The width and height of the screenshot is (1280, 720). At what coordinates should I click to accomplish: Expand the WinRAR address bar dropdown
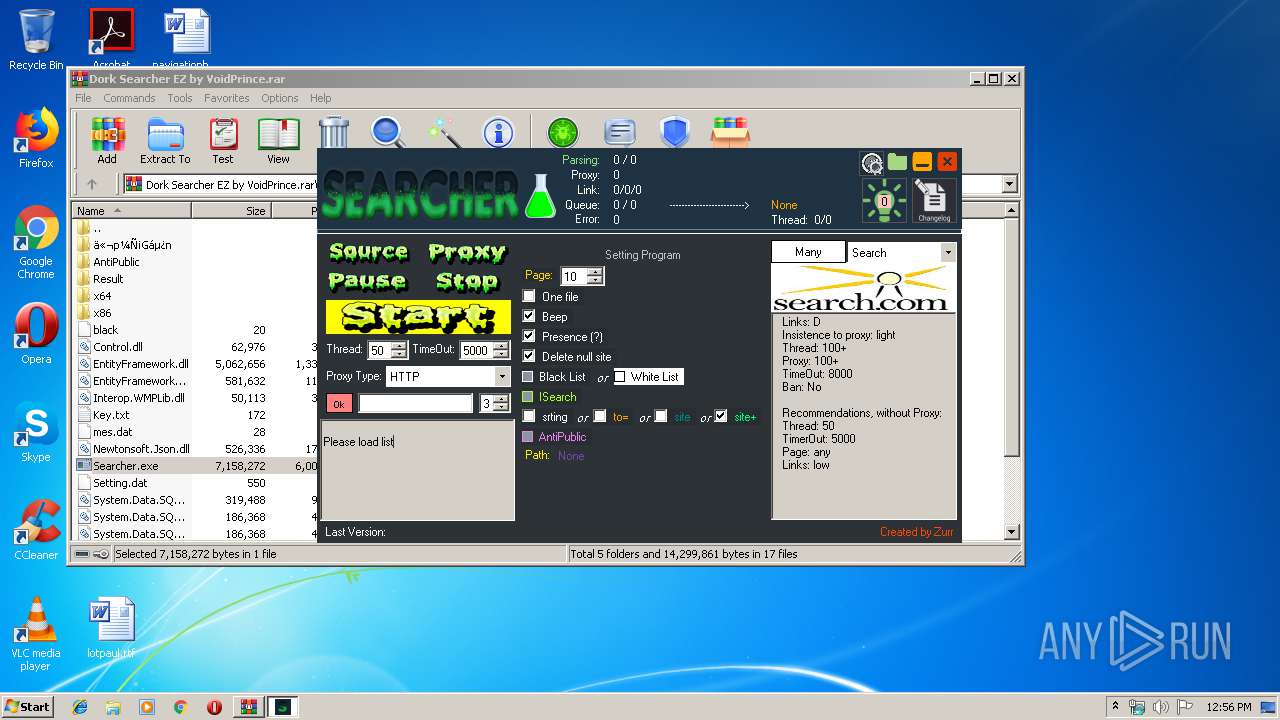pos(1009,184)
